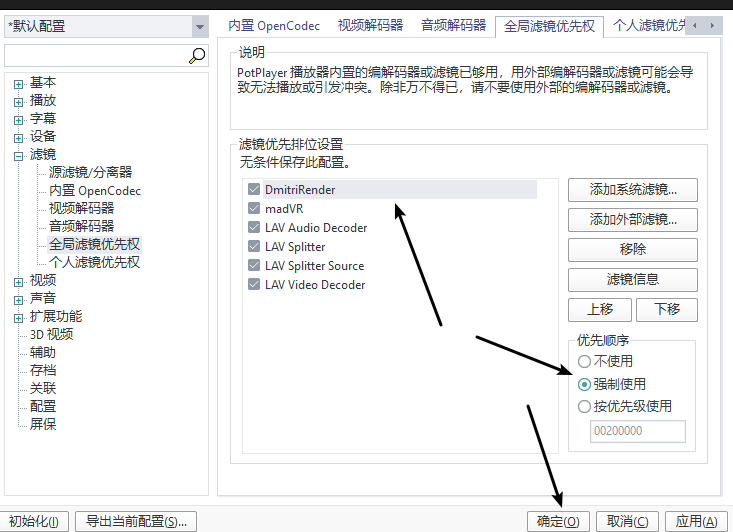Open the 3D 视频 settings page

point(51,335)
